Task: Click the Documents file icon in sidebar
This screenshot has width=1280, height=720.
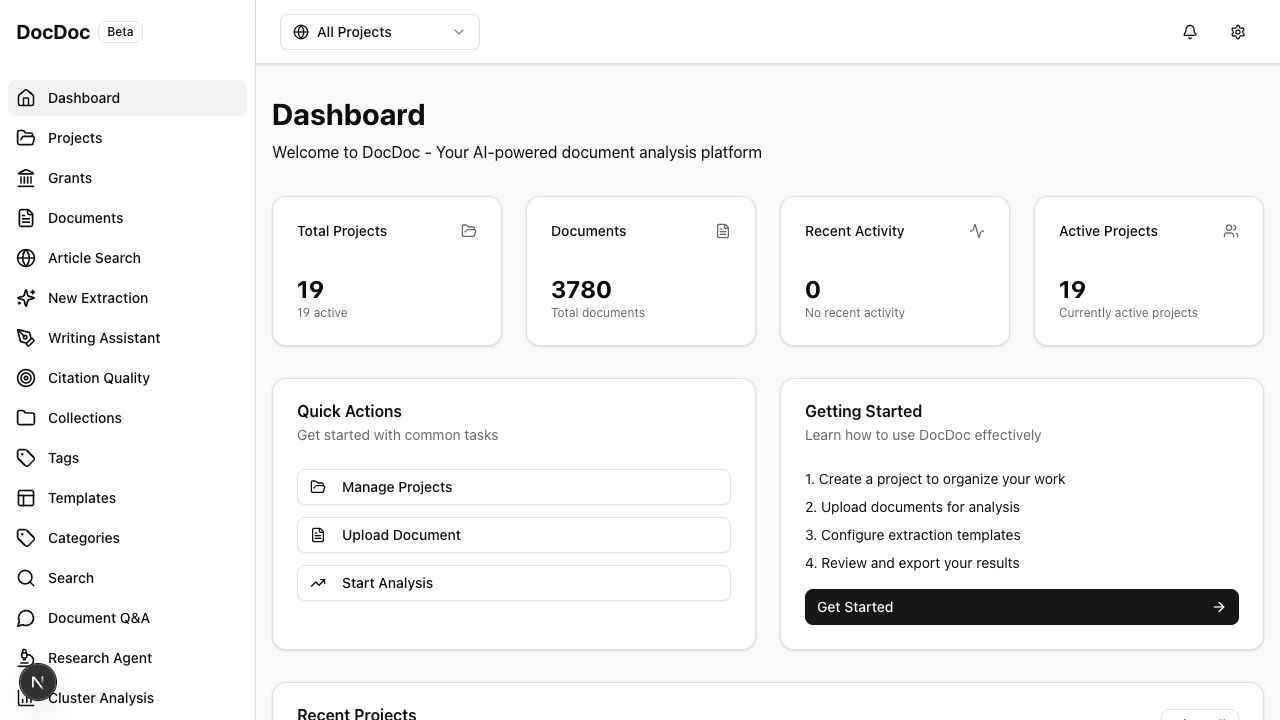Action: (27, 218)
